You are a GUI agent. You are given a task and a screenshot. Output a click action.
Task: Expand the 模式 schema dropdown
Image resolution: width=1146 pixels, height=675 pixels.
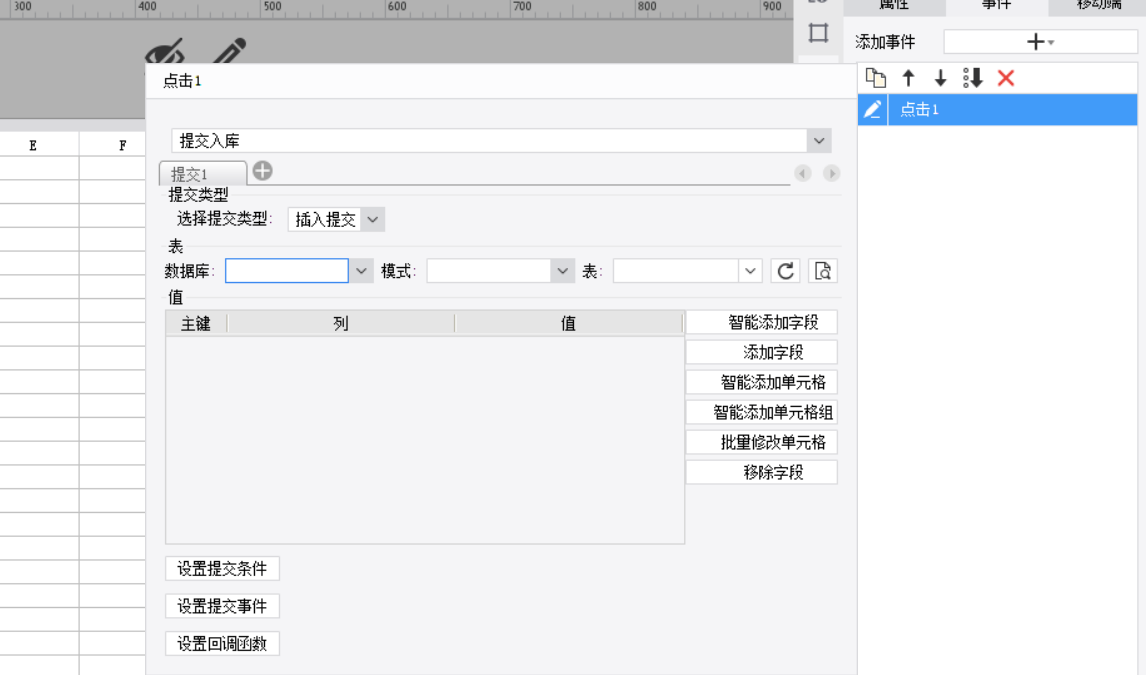click(563, 271)
